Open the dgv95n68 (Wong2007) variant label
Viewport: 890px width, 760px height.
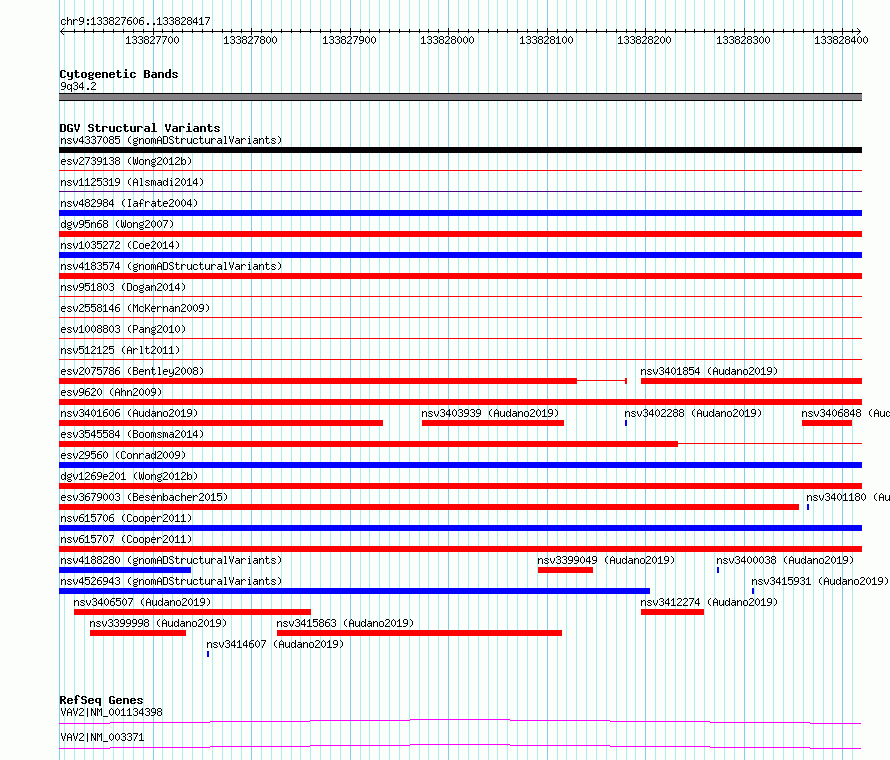point(117,224)
